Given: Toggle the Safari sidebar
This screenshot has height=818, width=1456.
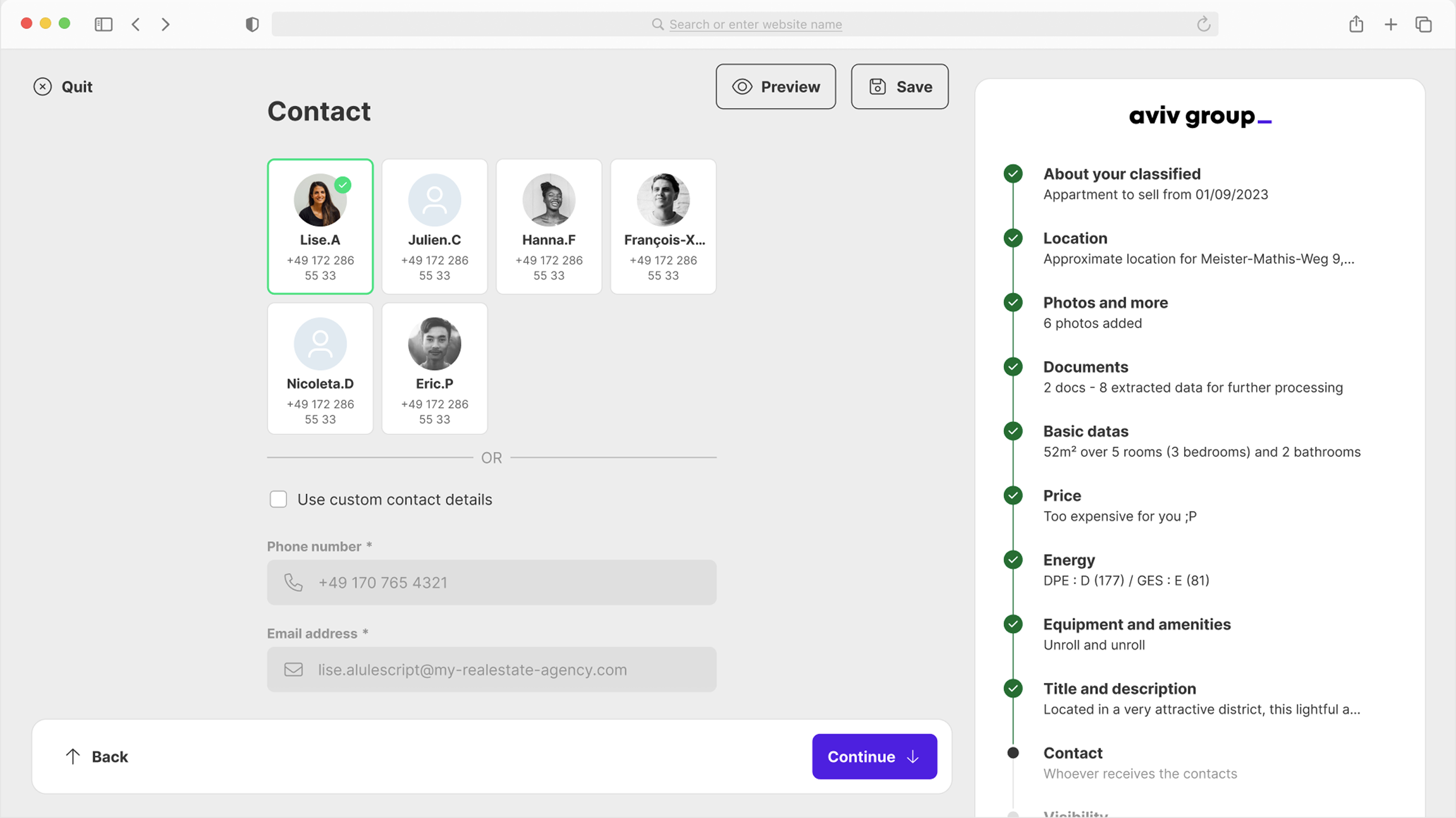Looking at the screenshot, I should (x=104, y=24).
